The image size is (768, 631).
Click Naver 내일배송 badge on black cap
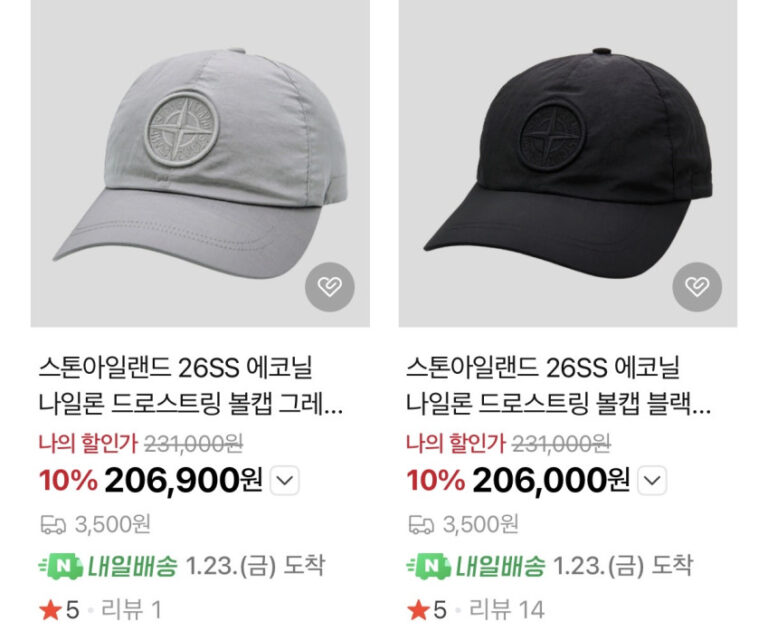pos(476,566)
